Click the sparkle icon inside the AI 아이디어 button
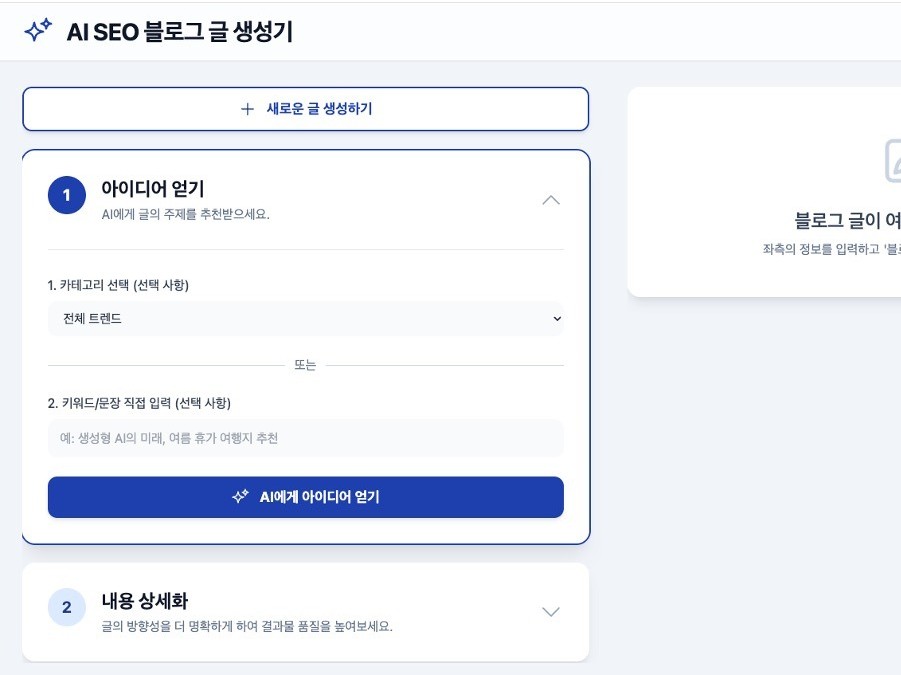The height and width of the screenshot is (675, 901). click(238, 496)
